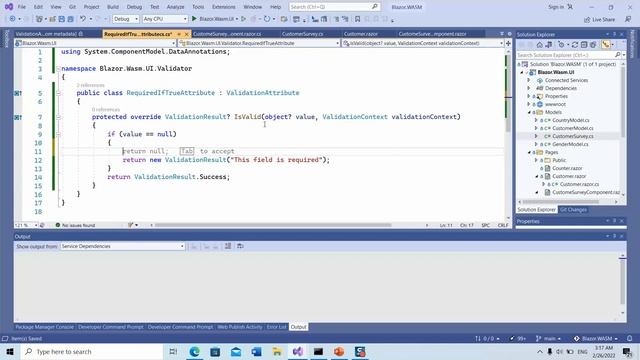This screenshot has width=640, height=360.
Task: Start debugging with the green play icon
Action: 194,19
